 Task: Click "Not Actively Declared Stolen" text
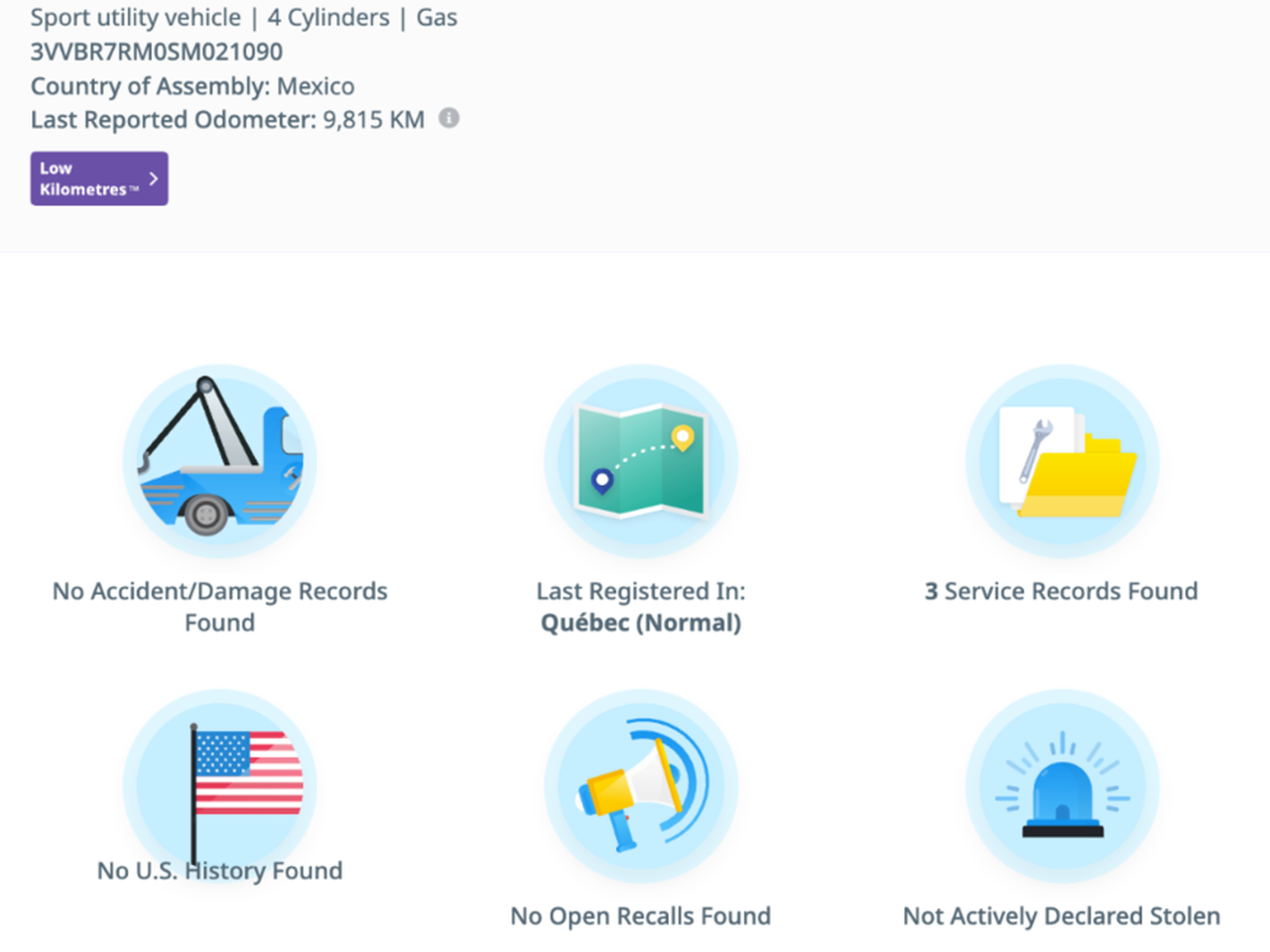pos(1062,916)
